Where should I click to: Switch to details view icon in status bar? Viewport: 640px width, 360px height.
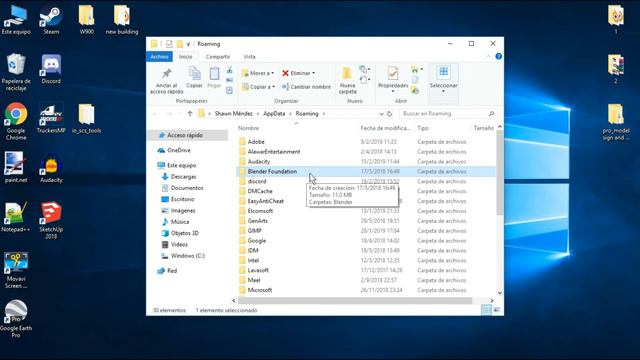click(486, 310)
